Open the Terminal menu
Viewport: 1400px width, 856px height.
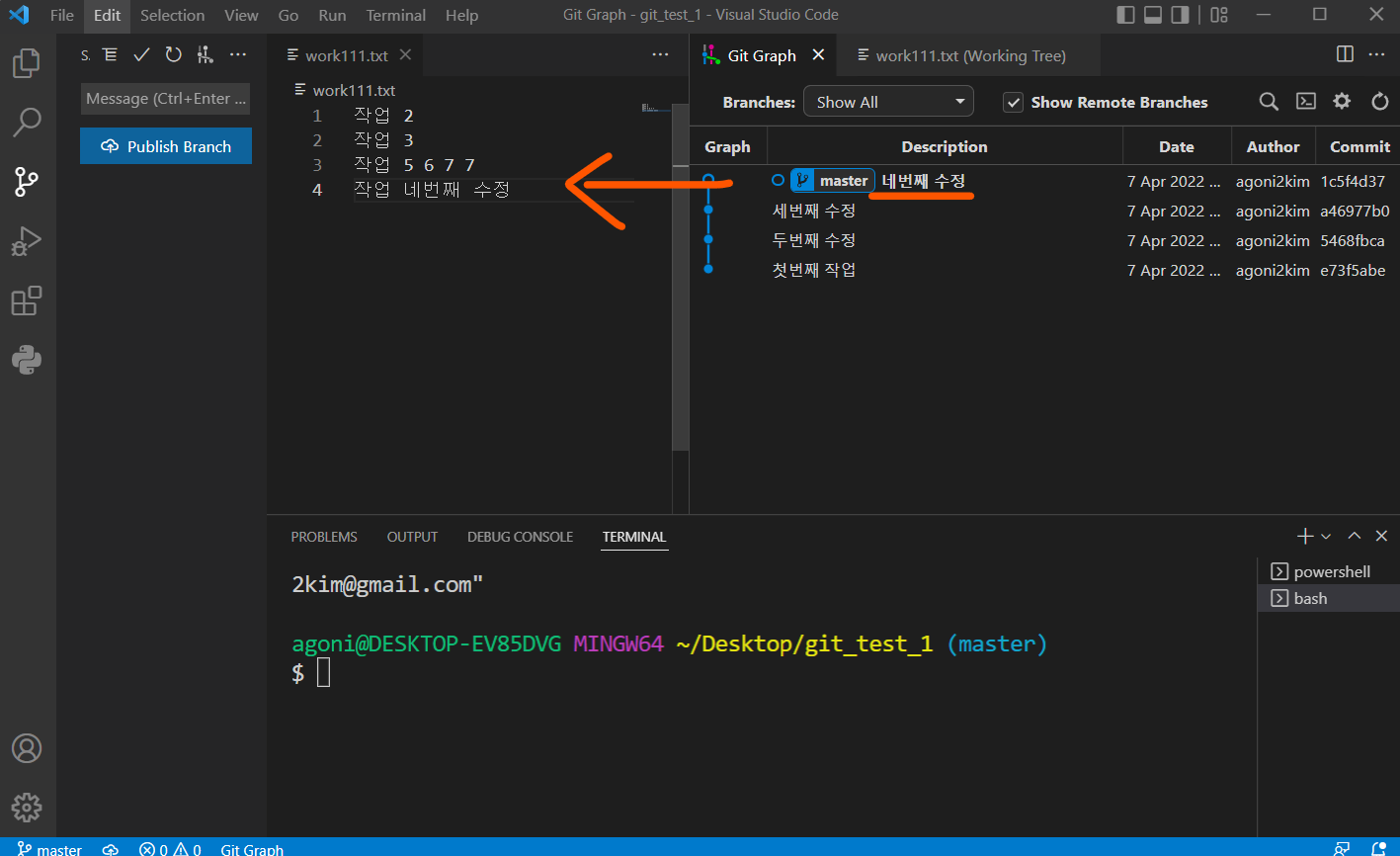(x=395, y=15)
